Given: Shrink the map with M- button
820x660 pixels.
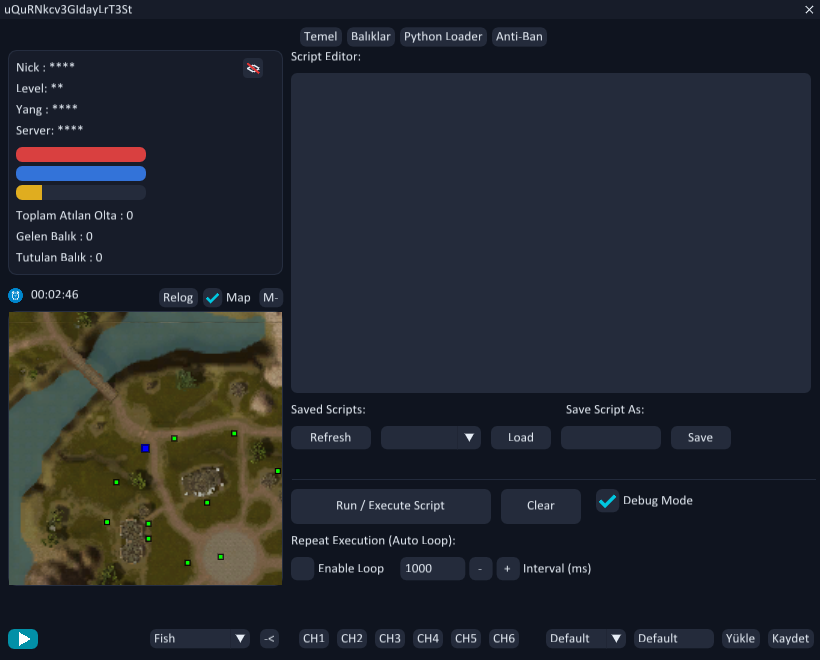Looking at the screenshot, I should 271,298.
